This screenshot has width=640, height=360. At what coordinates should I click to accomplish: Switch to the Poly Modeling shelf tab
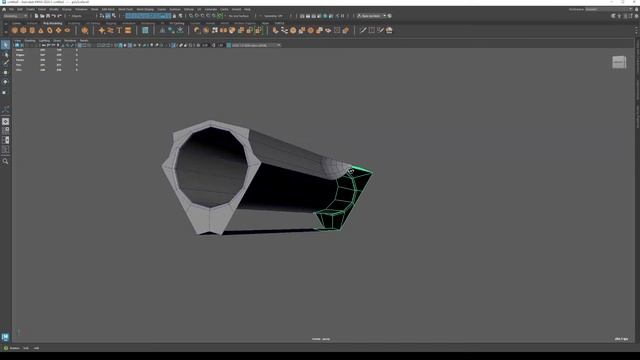pyautogui.click(x=53, y=23)
